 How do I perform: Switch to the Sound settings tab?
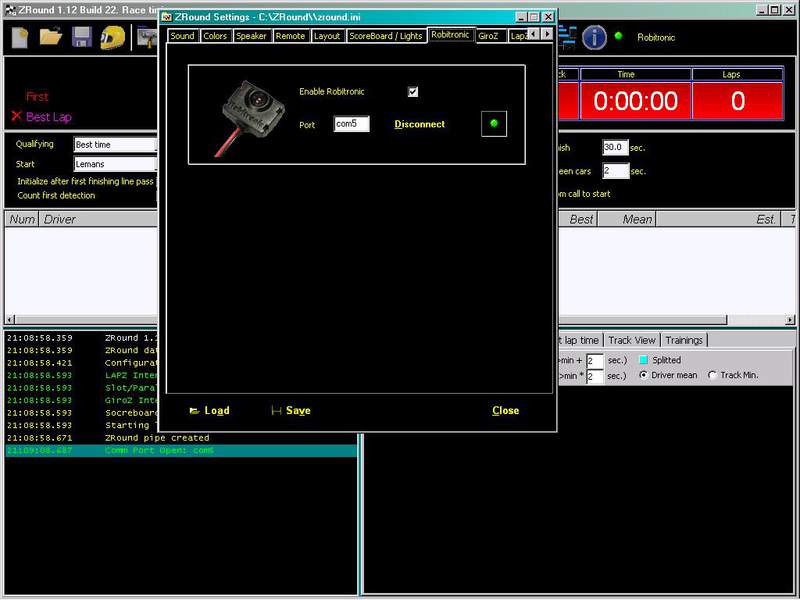click(182, 36)
